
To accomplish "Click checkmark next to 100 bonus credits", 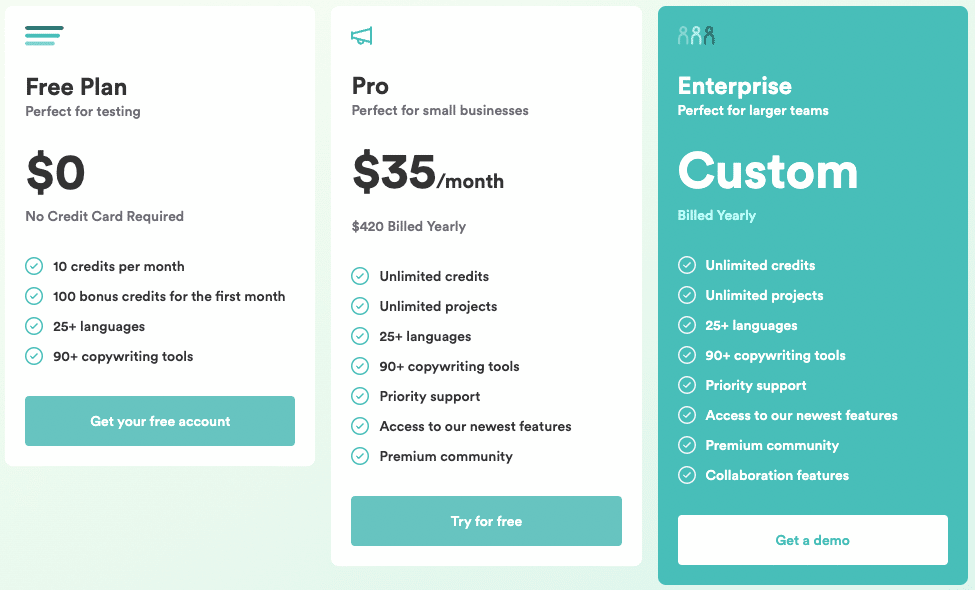I will click(x=34, y=296).
